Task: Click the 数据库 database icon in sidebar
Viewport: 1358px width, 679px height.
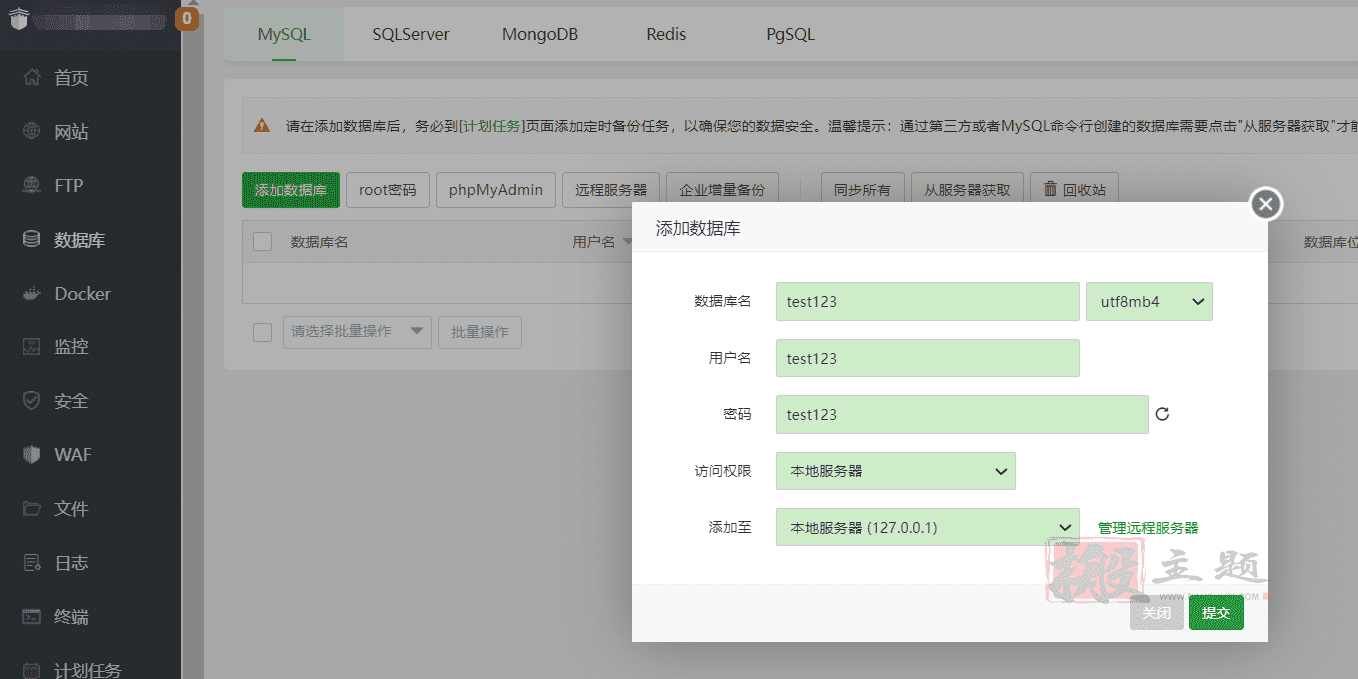Action: [32, 240]
